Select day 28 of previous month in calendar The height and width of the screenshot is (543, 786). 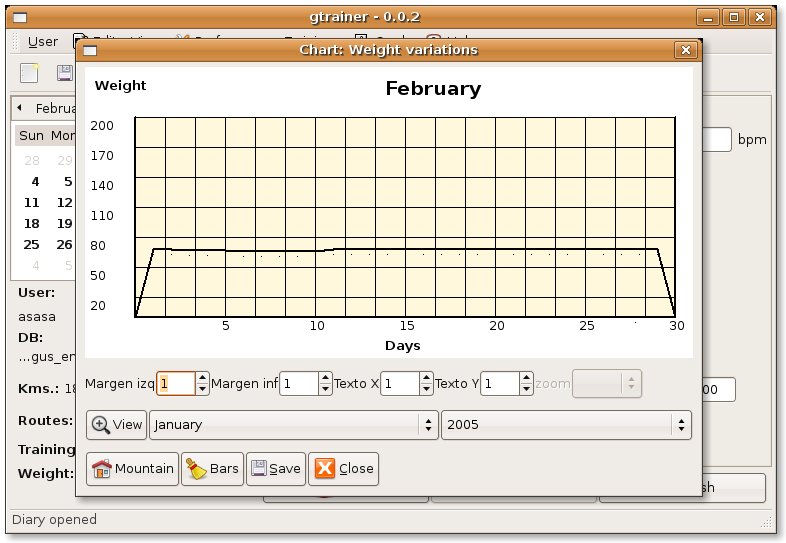(x=32, y=160)
